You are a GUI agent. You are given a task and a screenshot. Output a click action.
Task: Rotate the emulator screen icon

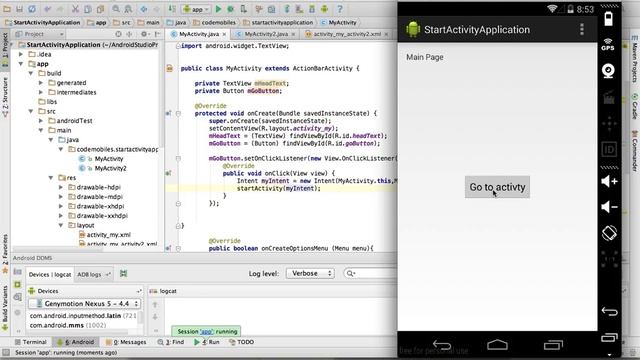[x=609, y=233]
